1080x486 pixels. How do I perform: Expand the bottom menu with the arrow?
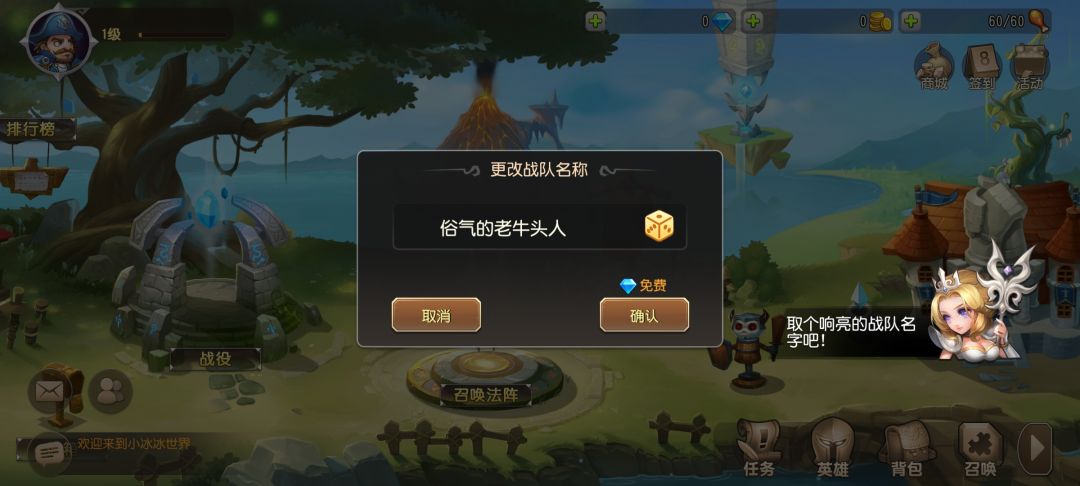point(1035,449)
